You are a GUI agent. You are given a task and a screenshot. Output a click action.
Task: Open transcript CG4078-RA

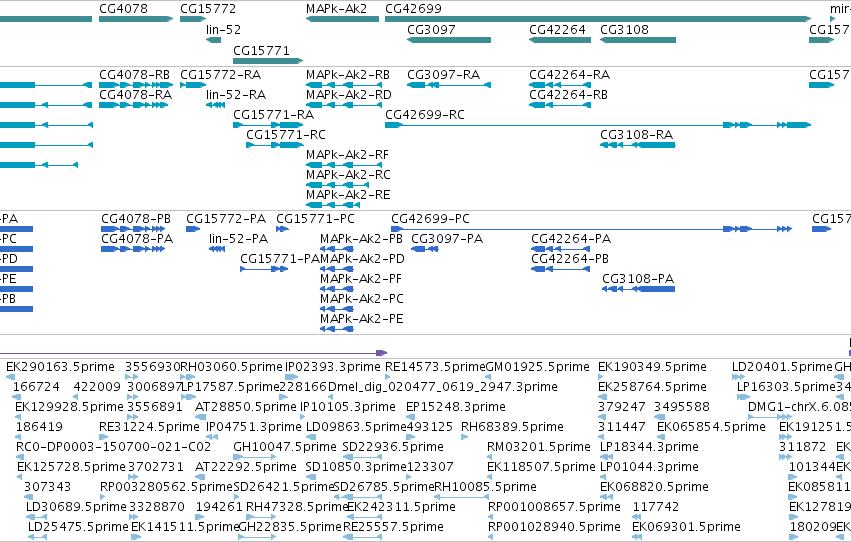(x=135, y=95)
